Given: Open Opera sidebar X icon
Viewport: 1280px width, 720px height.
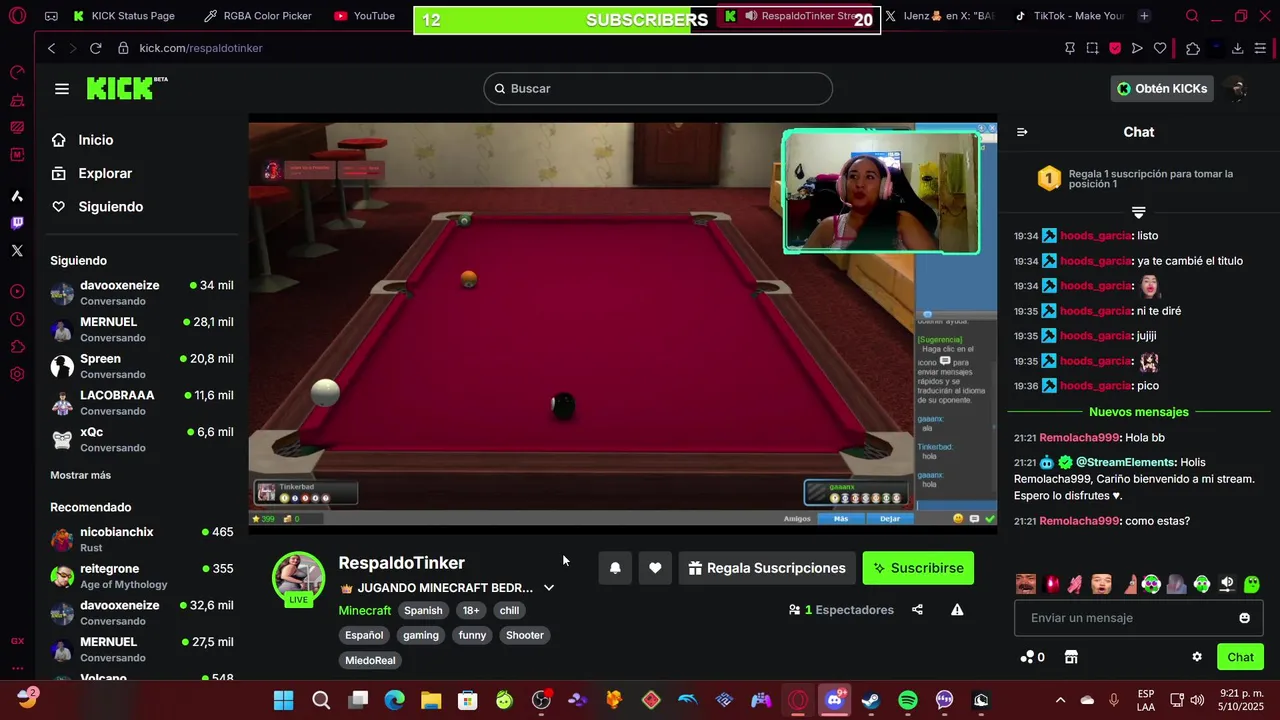Looking at the screenshot, I should click(17, 251).
